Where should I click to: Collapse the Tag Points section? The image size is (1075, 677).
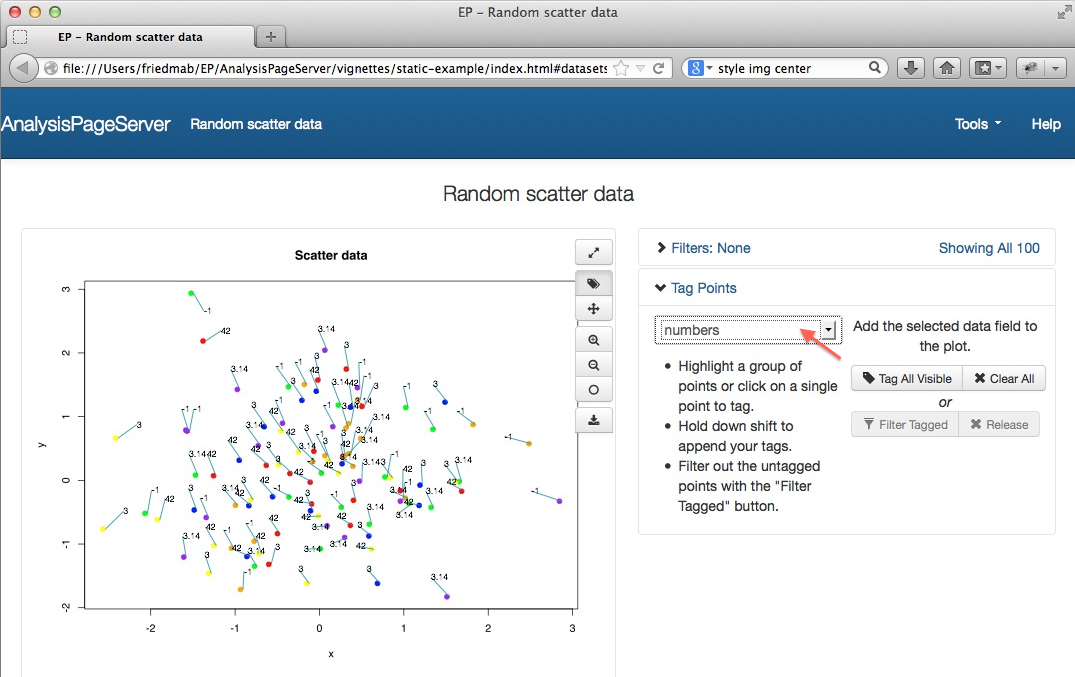pos(696,288)
